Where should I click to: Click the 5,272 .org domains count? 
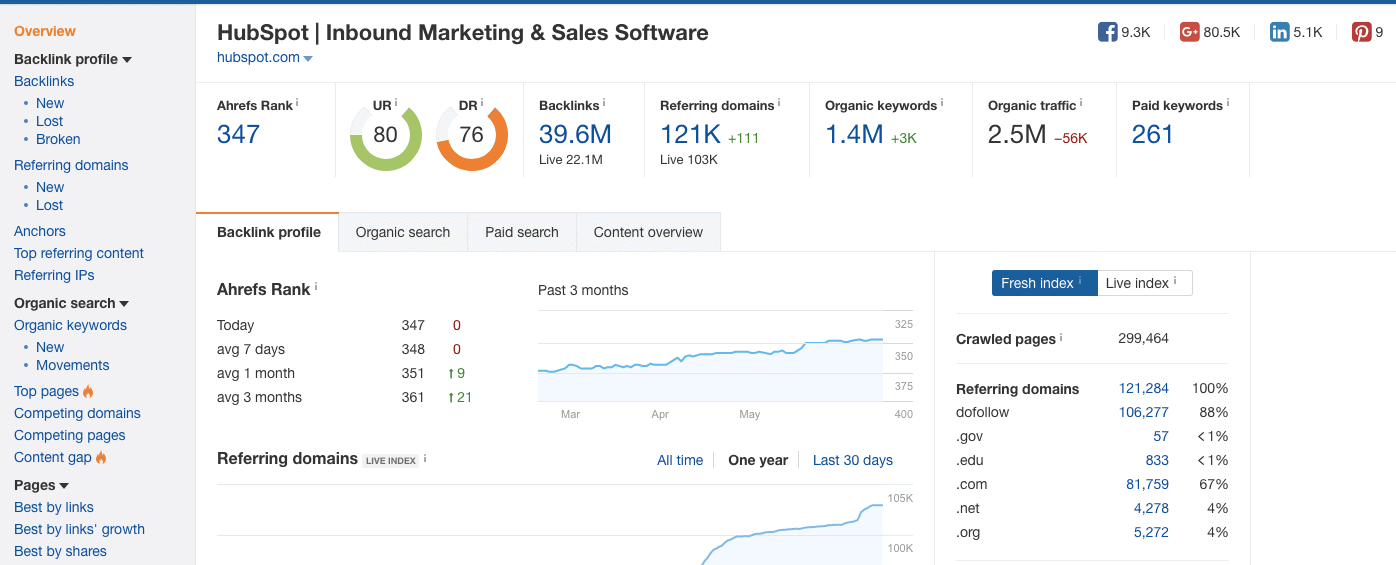click(x=1151, y=532)
